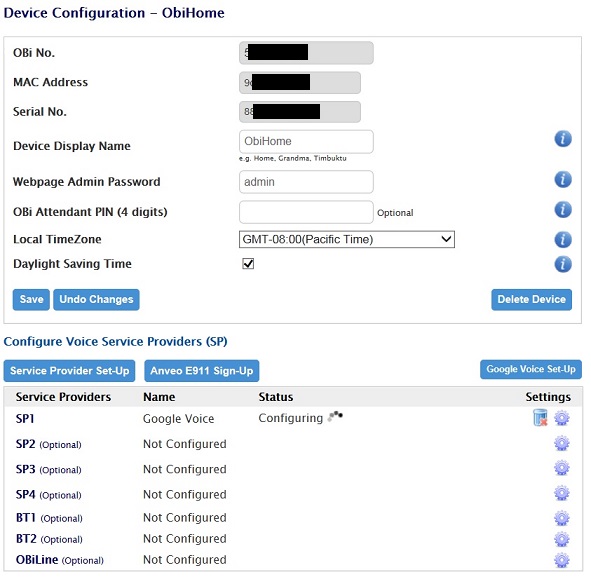Image resolution: width=591 pixels, height=577 pixels.
Task: Click 'Configuring' status text
Action: point(291,418)
